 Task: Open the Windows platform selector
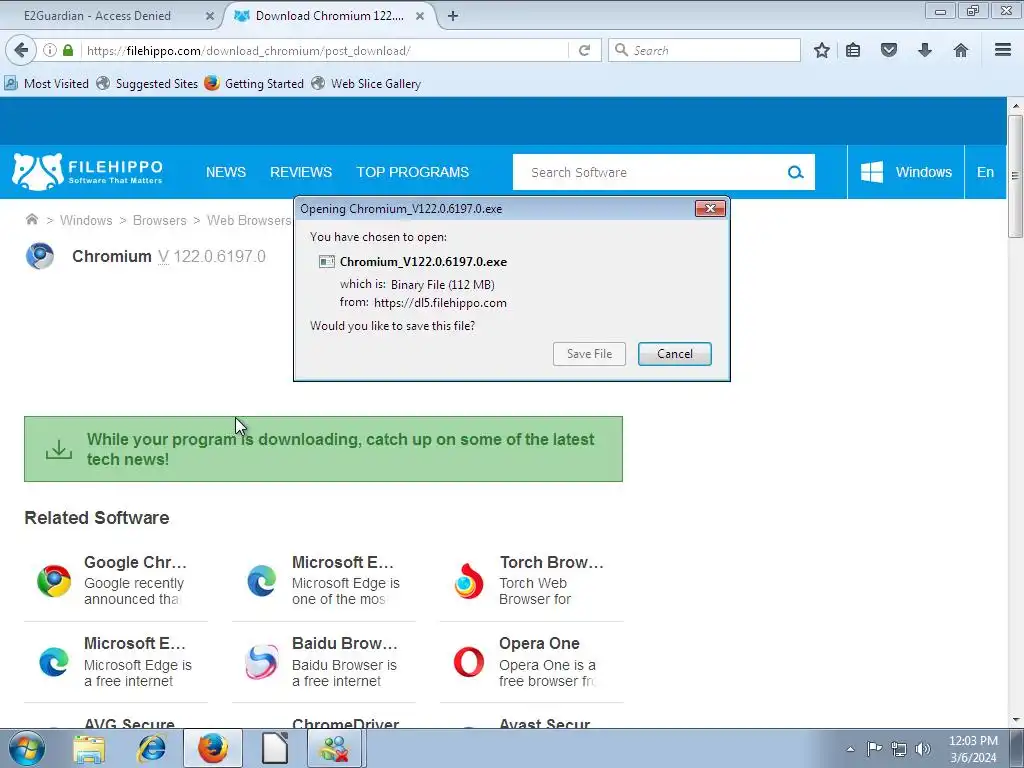906,172
